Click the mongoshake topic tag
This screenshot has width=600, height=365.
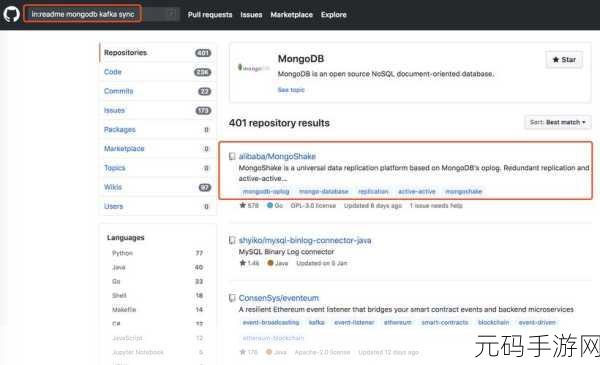(x=464, y=191)
